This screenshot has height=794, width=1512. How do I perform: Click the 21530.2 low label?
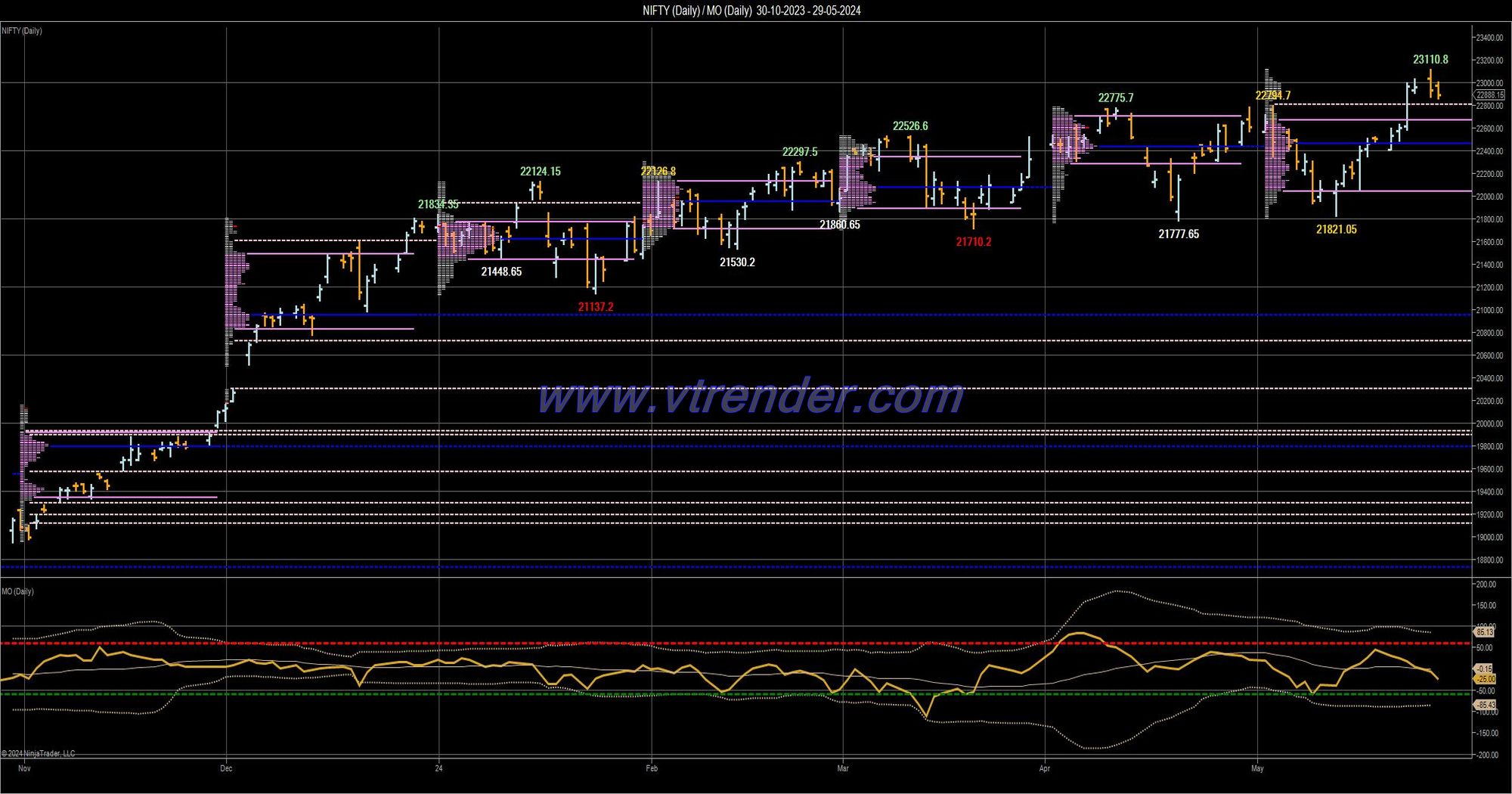point(737,262)
